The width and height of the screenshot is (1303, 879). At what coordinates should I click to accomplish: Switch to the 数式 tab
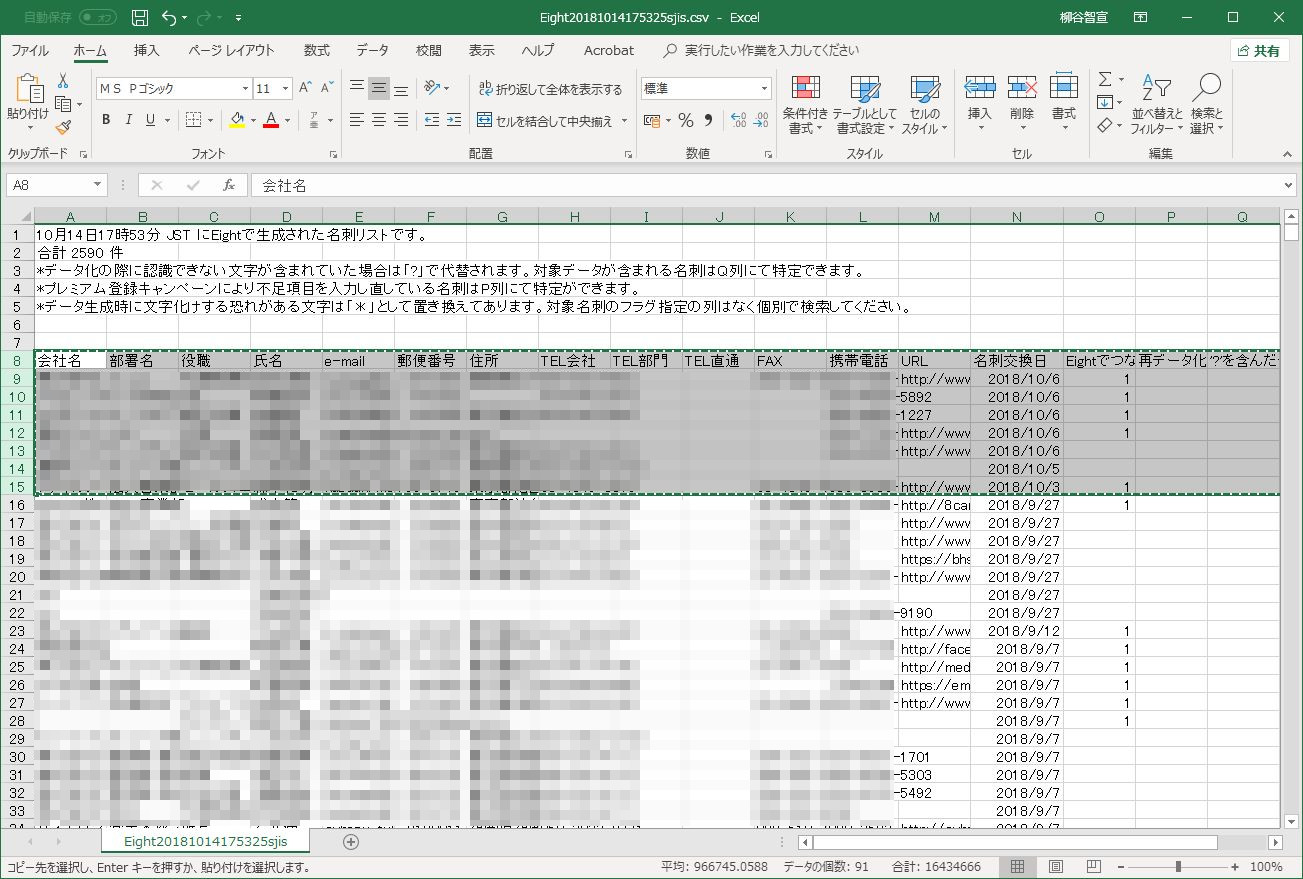[317, 50]
